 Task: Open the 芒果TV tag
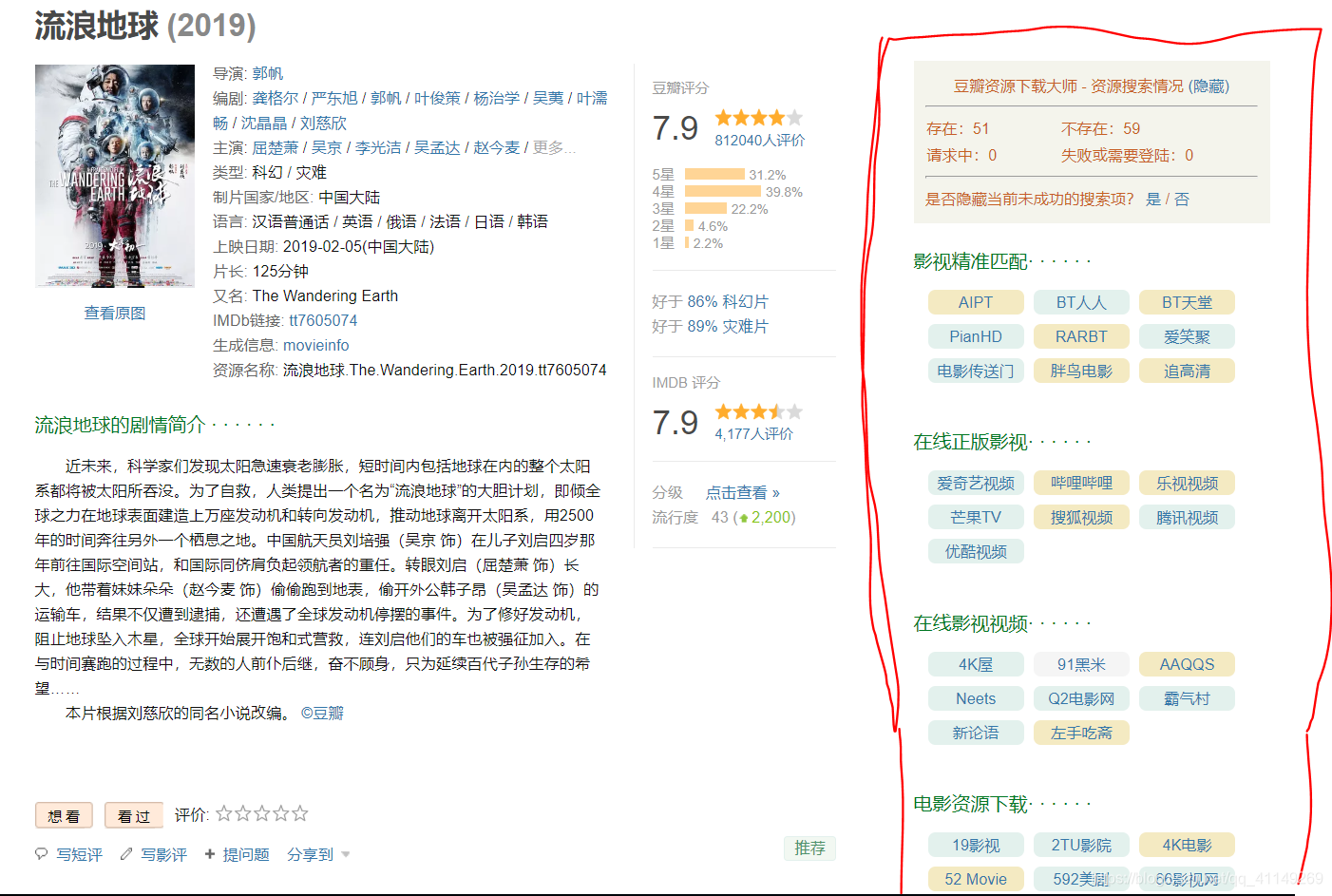pyautogui.click(x=976, y=517)
